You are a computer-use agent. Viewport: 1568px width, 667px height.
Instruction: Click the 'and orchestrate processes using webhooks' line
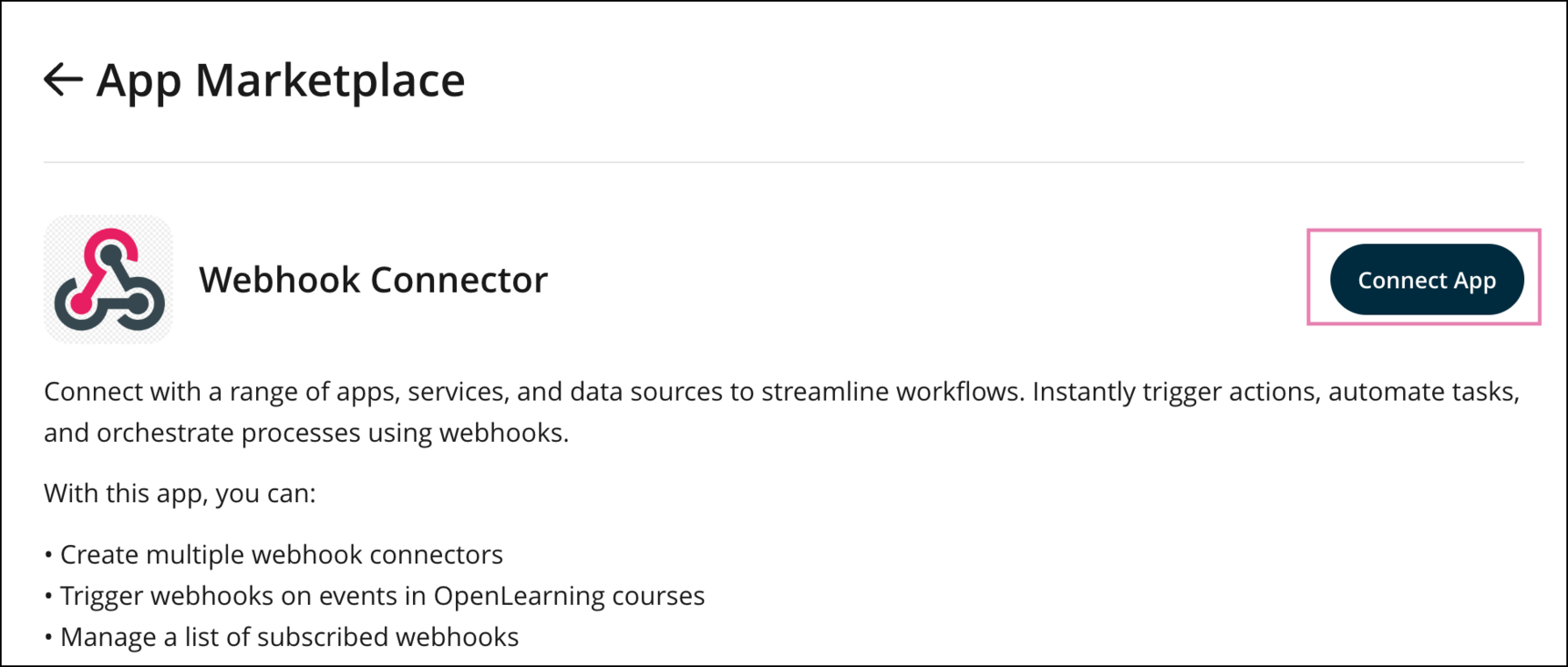coord(306,432)
